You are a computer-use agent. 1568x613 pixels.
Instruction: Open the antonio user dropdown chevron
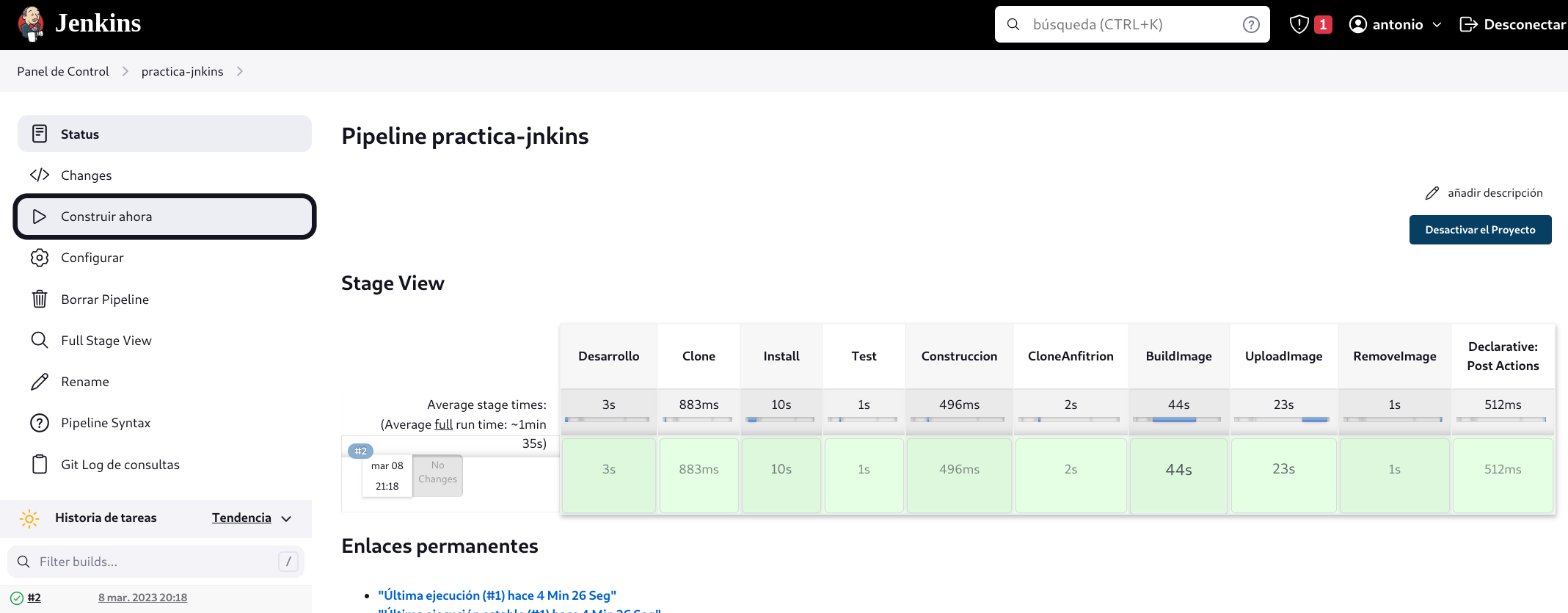coord(1437,24)
